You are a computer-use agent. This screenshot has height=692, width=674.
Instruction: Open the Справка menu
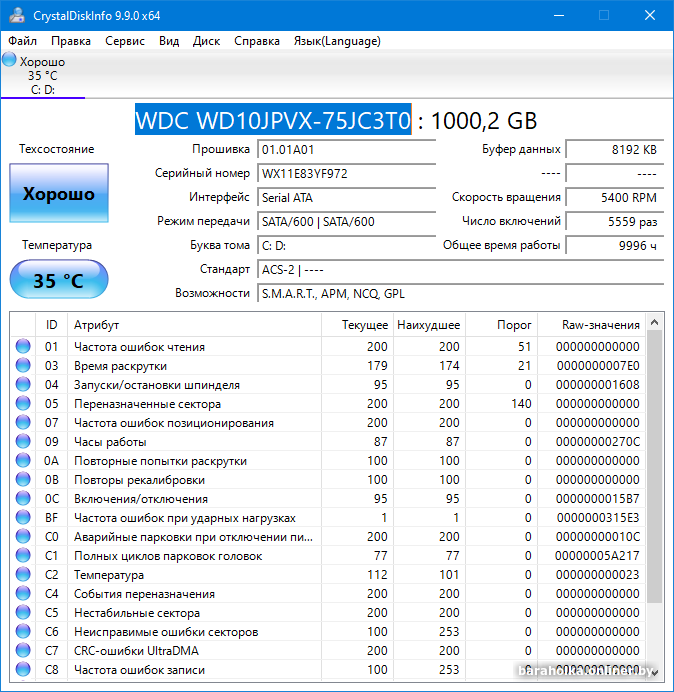pos(256,41)
